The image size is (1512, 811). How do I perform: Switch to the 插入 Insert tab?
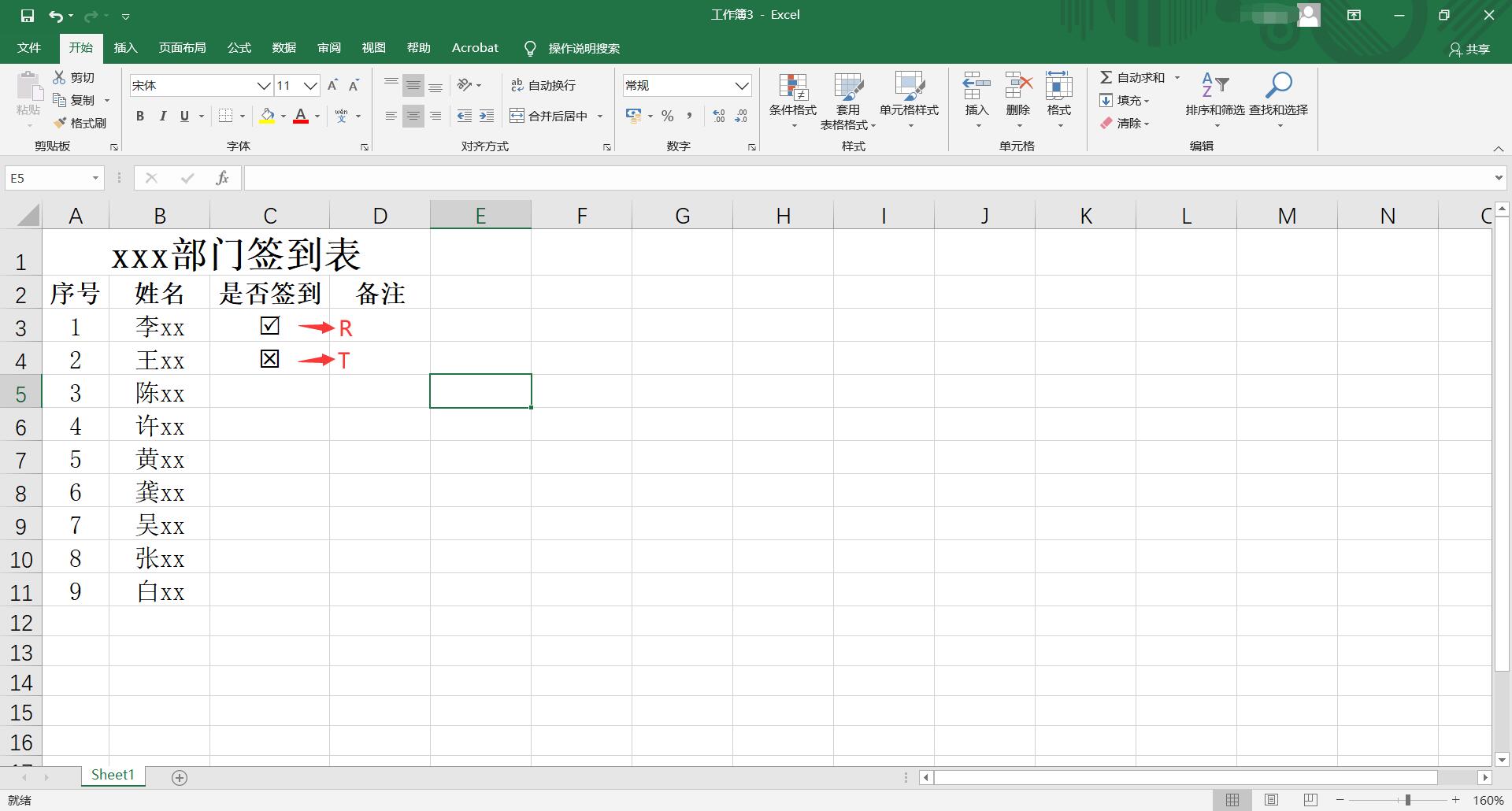[x=125, y=48]
